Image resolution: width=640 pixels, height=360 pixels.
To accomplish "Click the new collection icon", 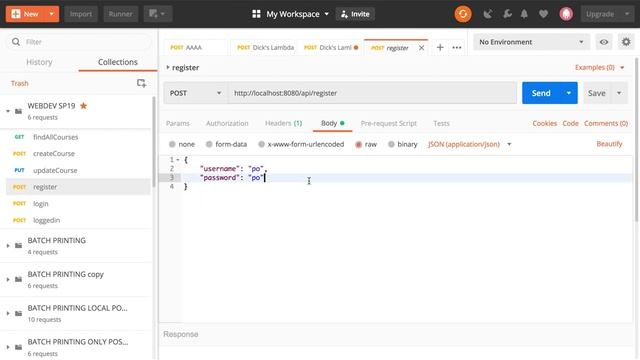I will (141, 83).
